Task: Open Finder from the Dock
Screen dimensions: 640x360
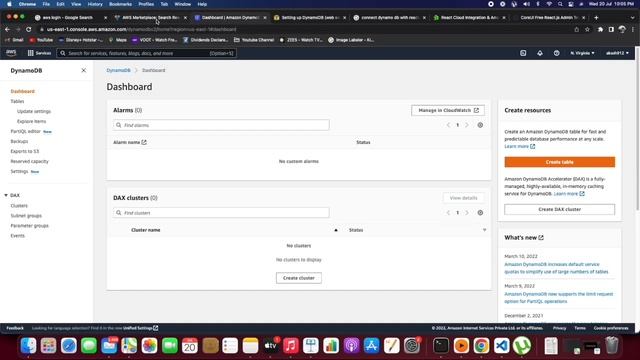Action: pos(29,346)
